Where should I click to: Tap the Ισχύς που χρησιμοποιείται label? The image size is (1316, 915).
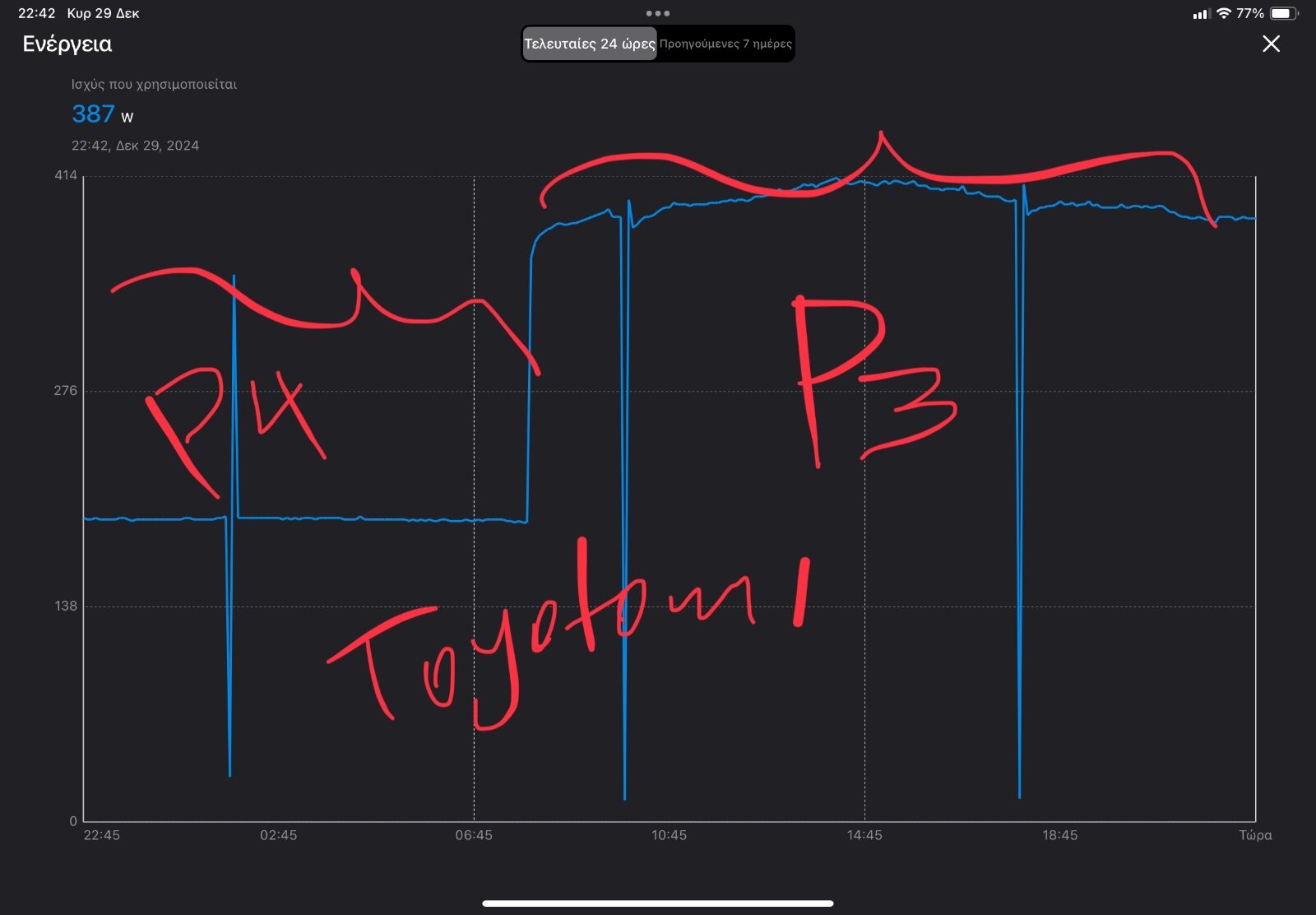(x=154, y=84)
